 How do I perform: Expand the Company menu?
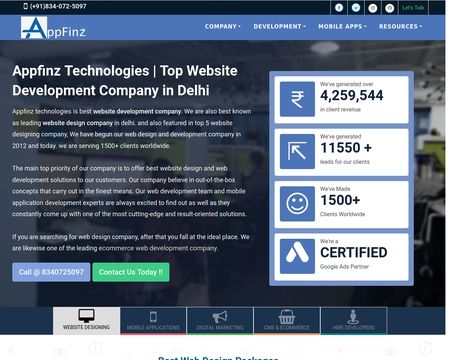[x=223, y=26]
